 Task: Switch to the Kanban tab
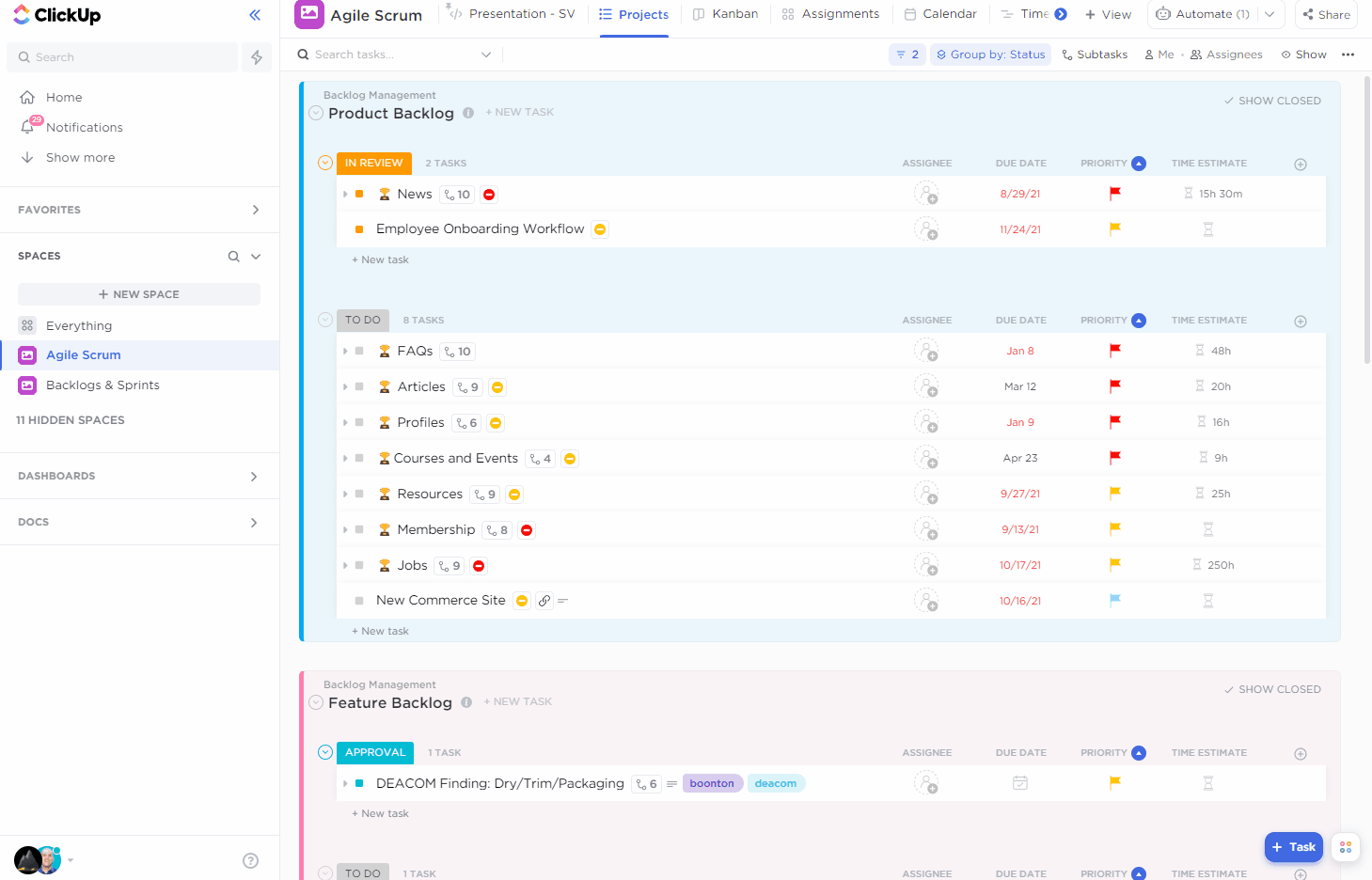[x=725, y=14]
